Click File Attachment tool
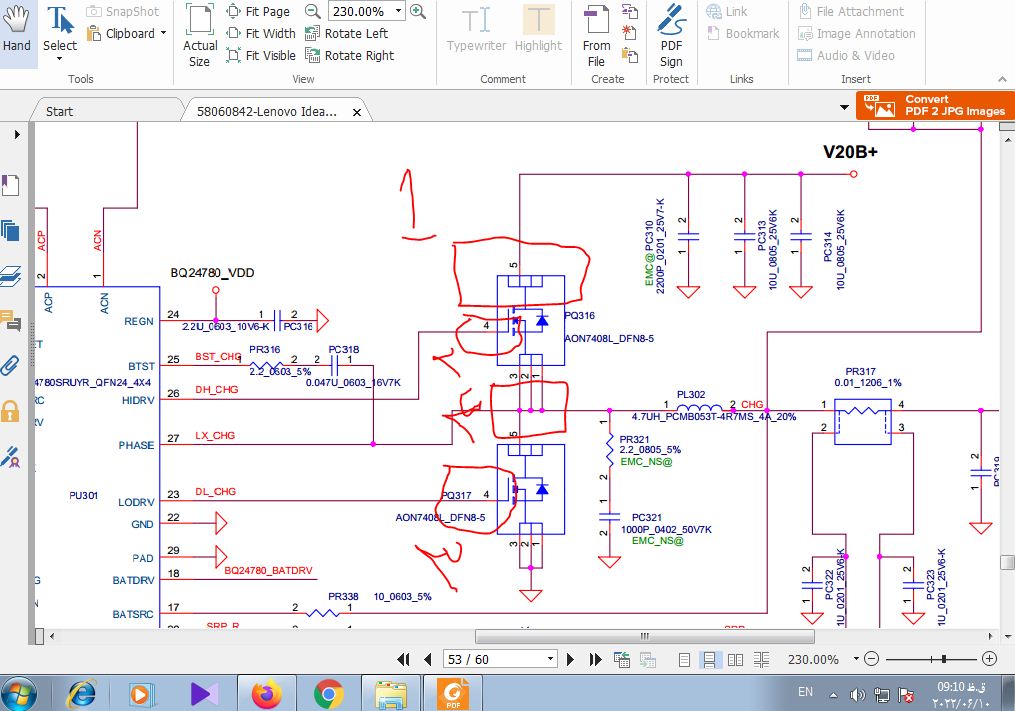This screenshot has height=711, width=1015. coord(851,12)
